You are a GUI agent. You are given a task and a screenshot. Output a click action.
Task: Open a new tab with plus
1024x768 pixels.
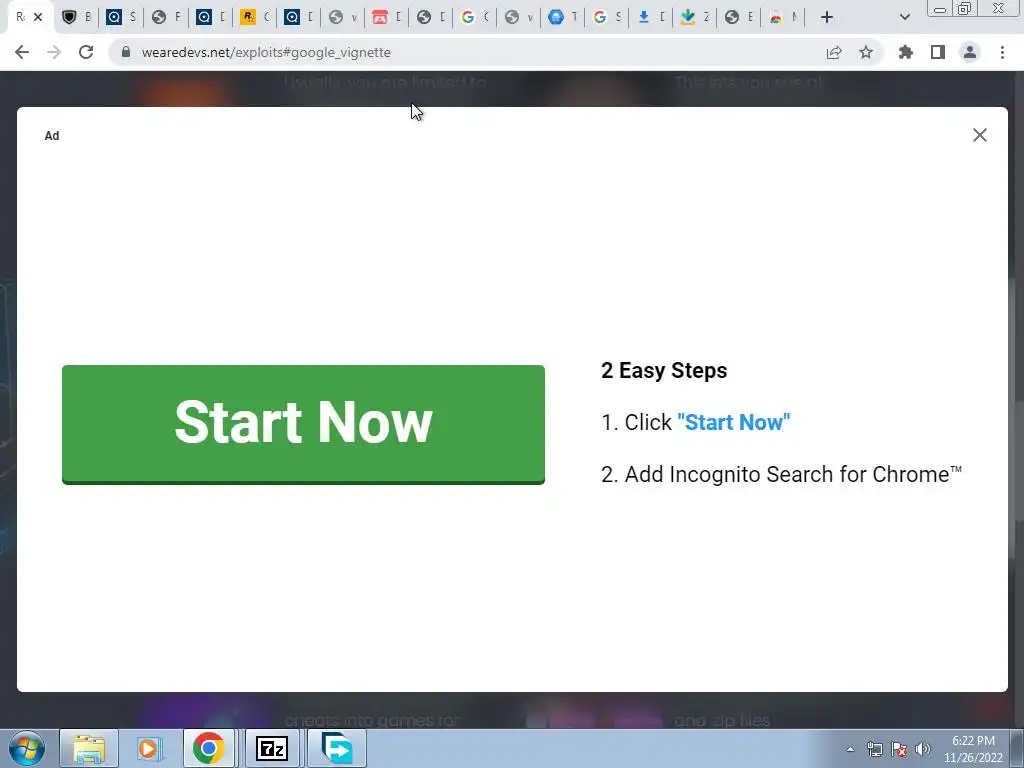pyautogui.click(x=827, y=18)
